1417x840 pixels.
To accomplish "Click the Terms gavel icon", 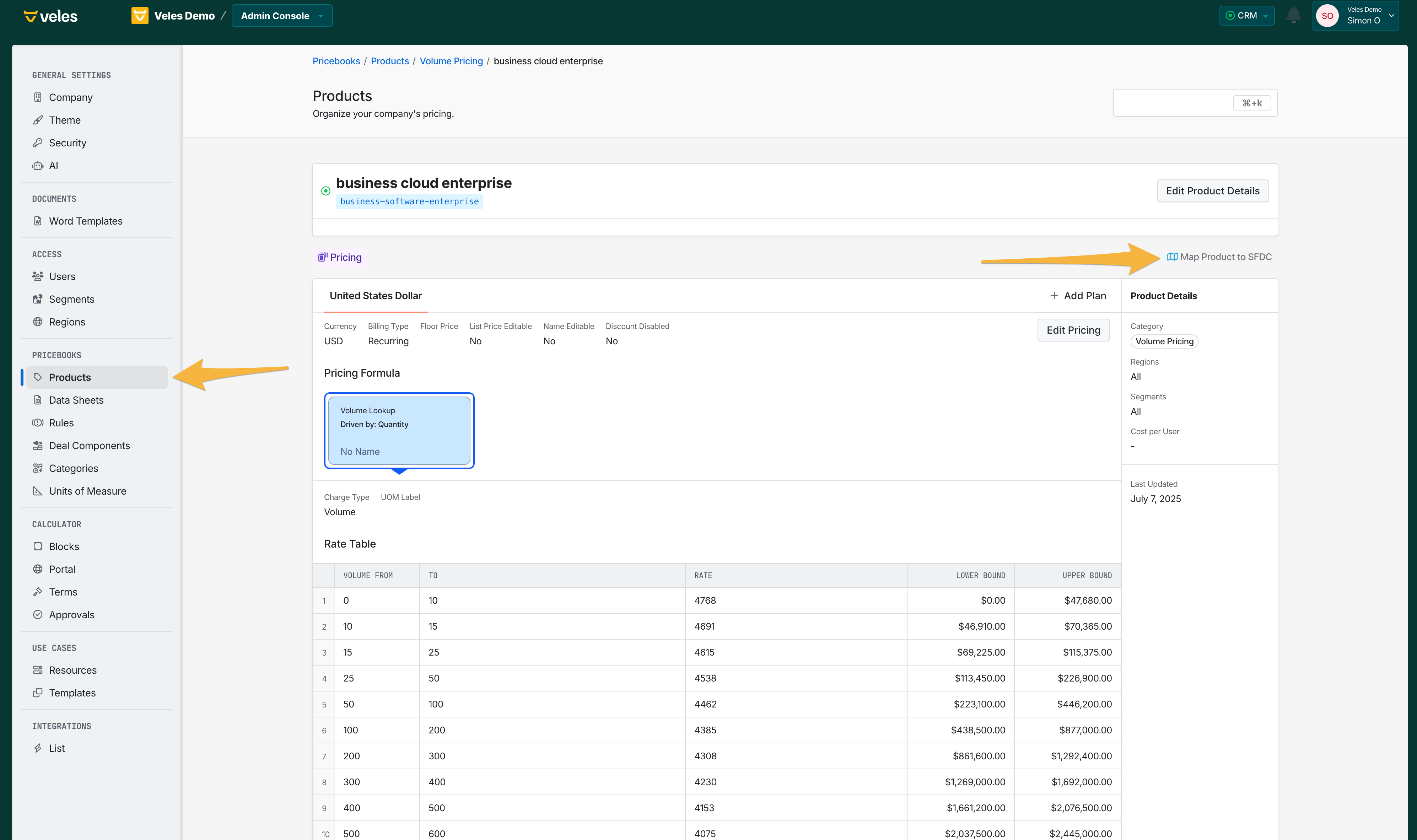I will tap(38, 592).
